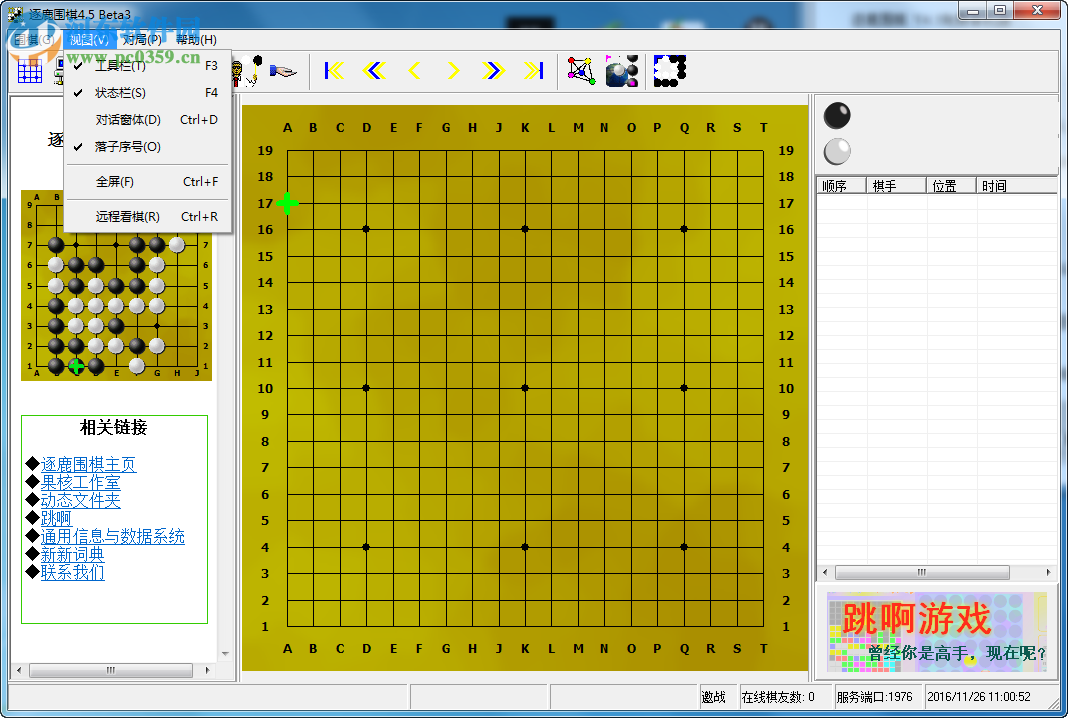Image resolution: width=1068 pixels, height=718 pixels.
Task: Click the 跳啊游戏 ad banner
Action: tap(938, 631)
